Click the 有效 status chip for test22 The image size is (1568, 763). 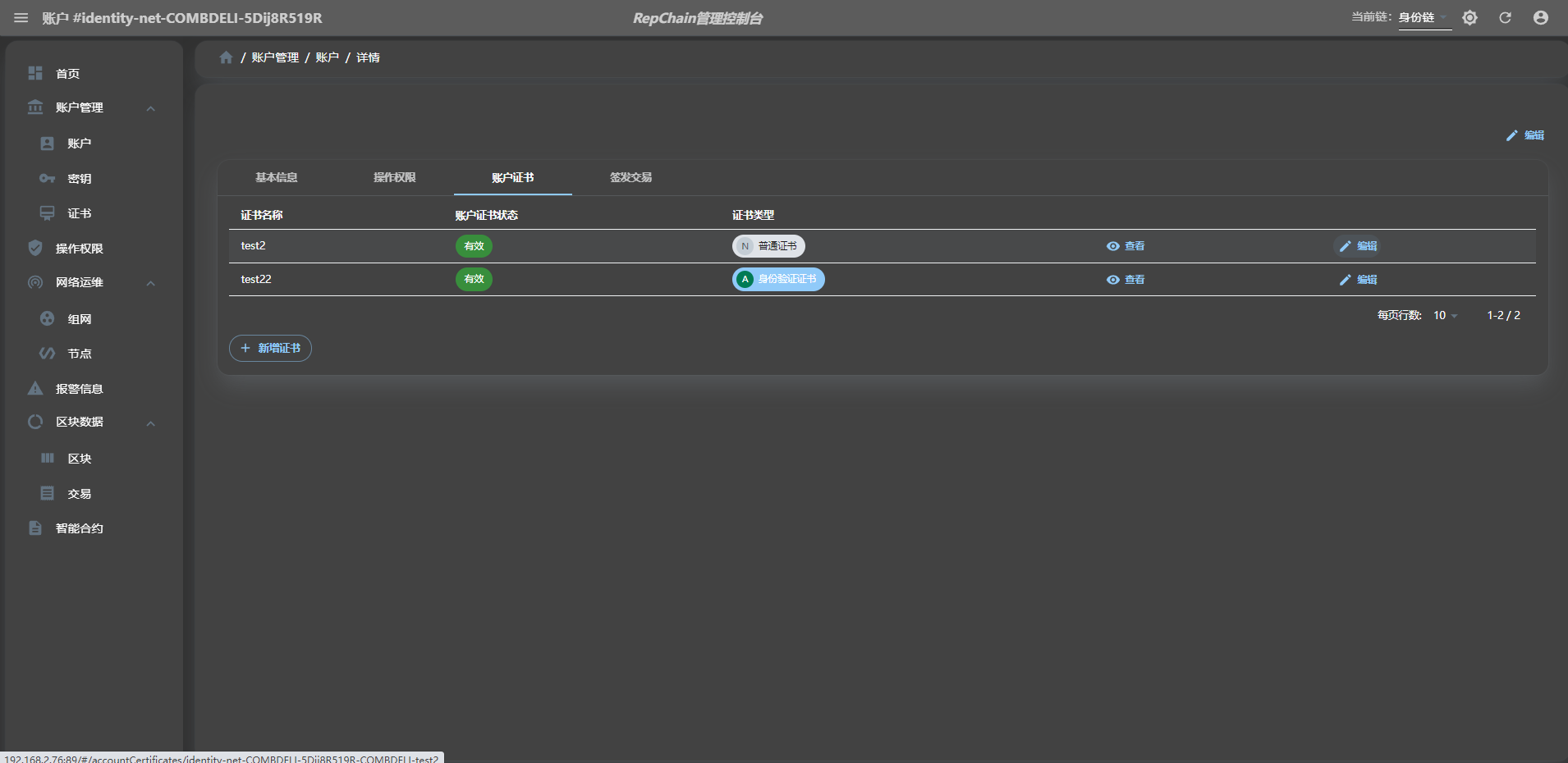point(474,279)
